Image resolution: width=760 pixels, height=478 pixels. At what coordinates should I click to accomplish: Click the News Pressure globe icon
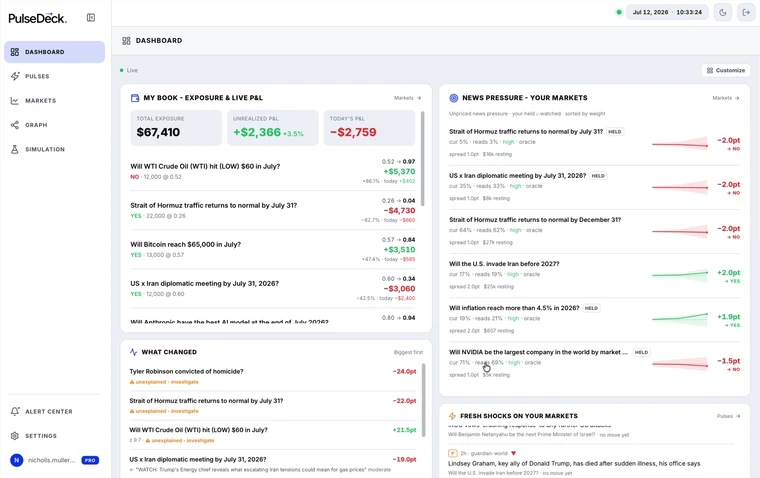point(454,98)
